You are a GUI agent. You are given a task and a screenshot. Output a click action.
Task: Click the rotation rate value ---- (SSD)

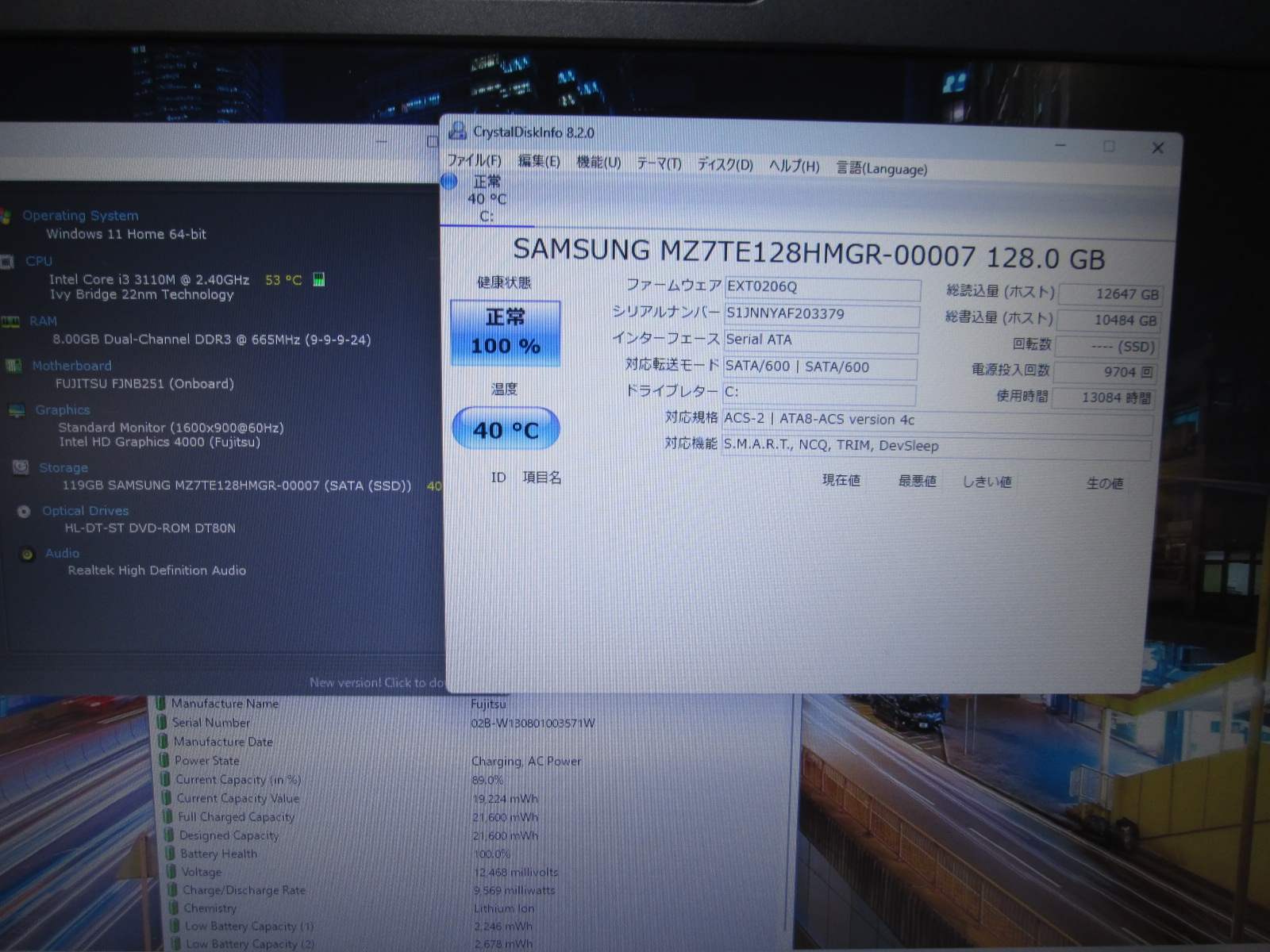(x=1106, y=347)
